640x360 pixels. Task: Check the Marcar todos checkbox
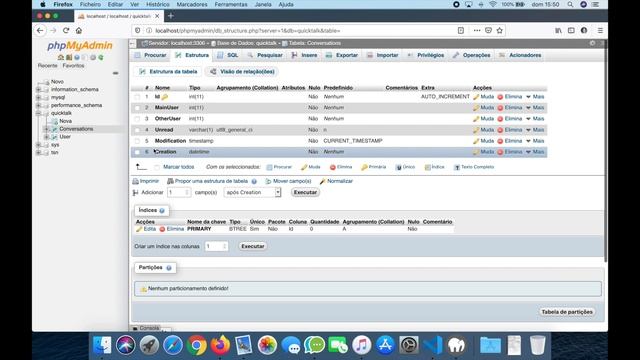tap(157, 167)
